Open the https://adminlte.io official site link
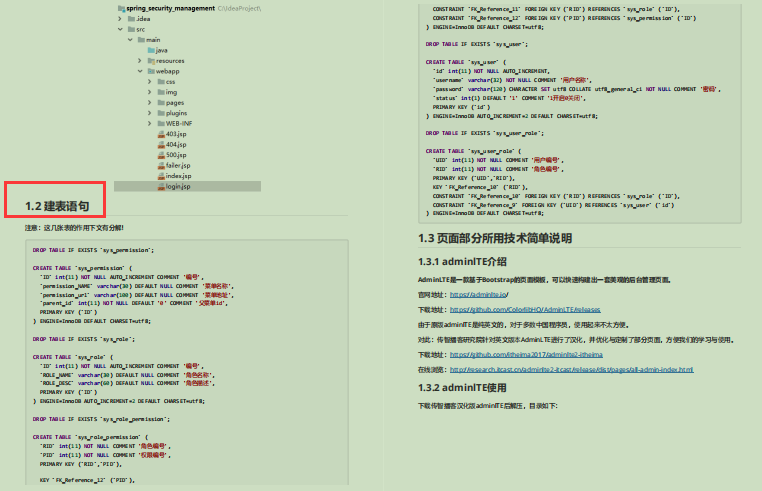762x491 pixels. tap(479, 295)
